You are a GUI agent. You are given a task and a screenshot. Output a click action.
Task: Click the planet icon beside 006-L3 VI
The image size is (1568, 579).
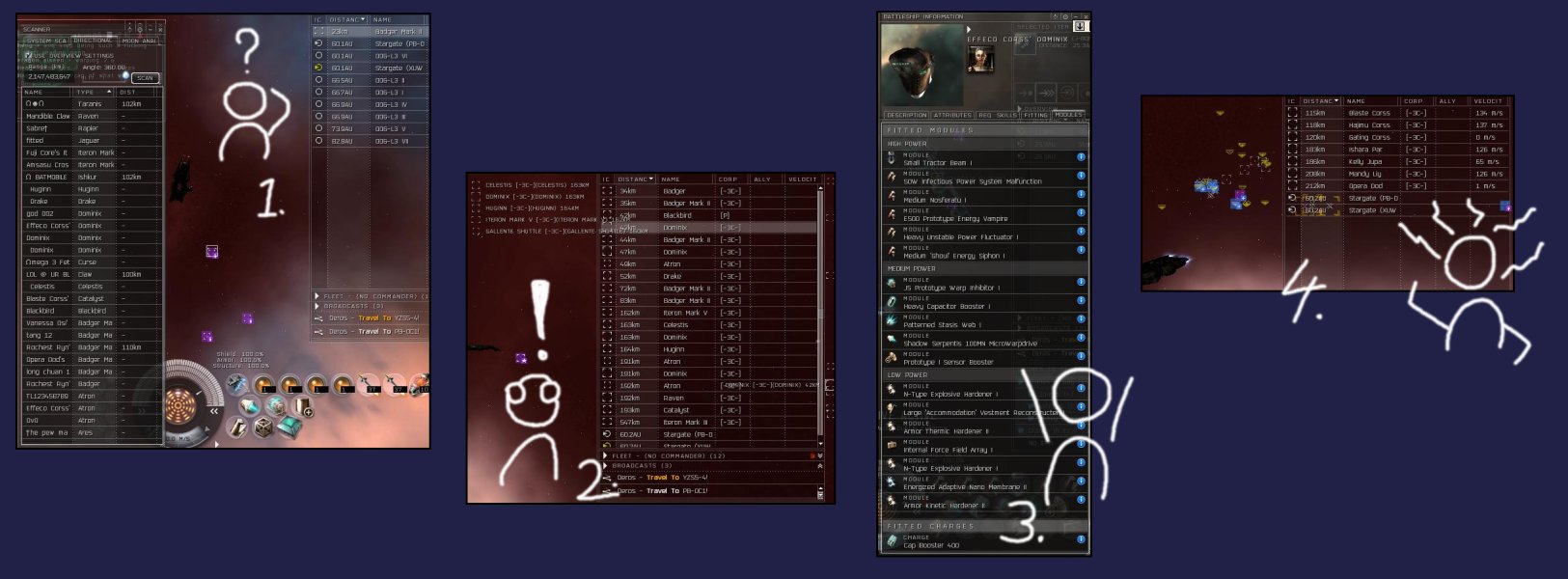point(318,56)
